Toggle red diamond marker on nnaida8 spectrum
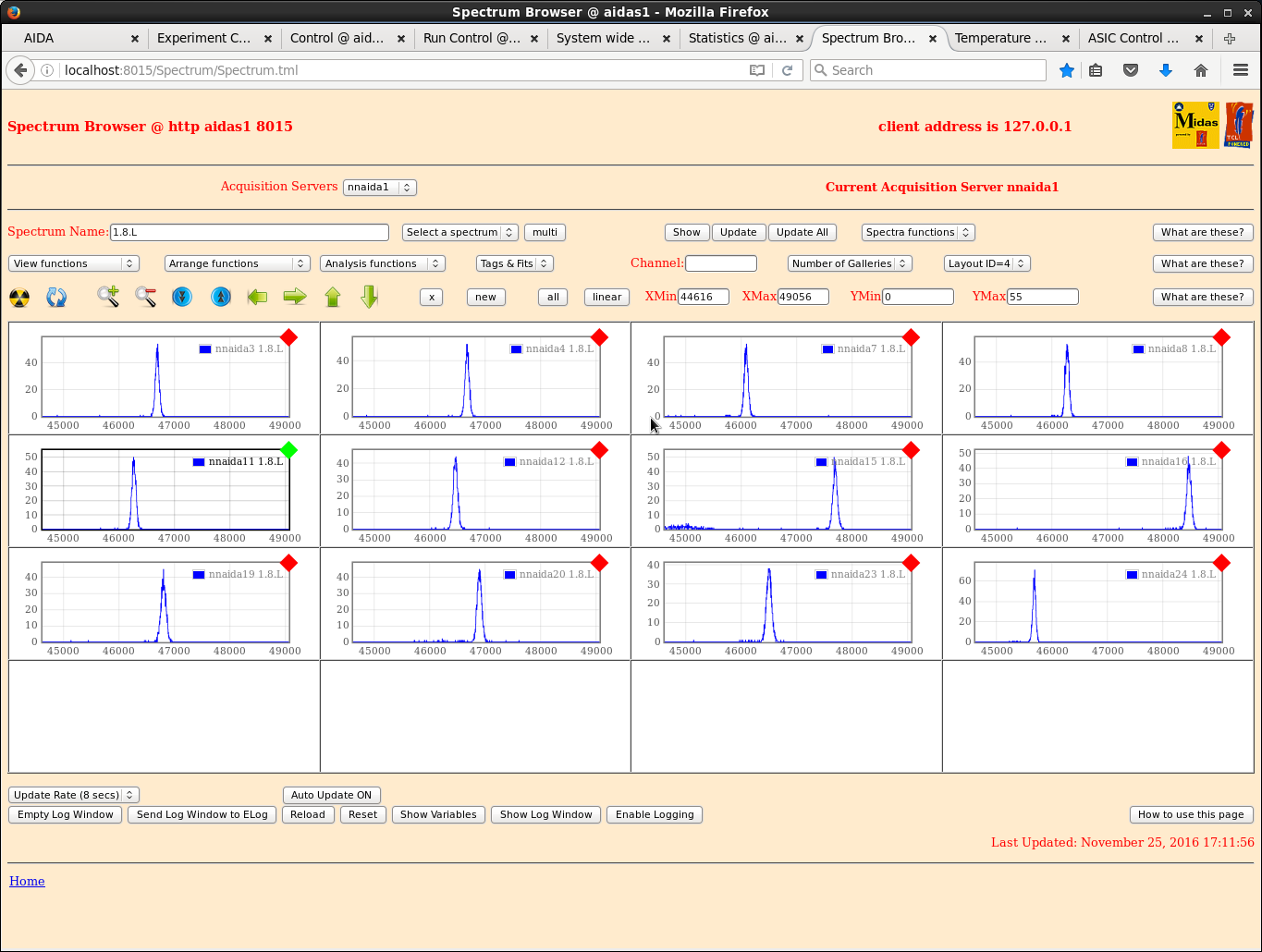 coord(1221,337)
